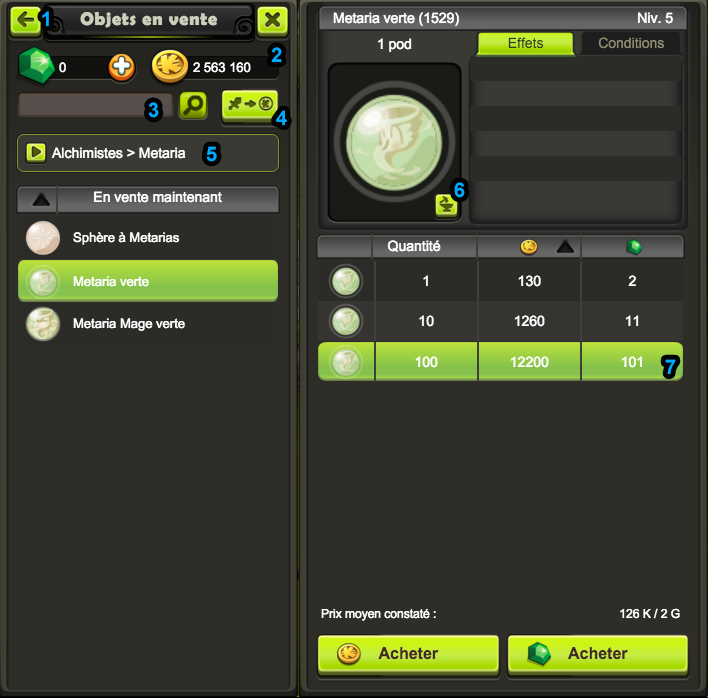The image size is (708, 698).
Task: Select the quantity 1 offer row
Action: (500, 281)
